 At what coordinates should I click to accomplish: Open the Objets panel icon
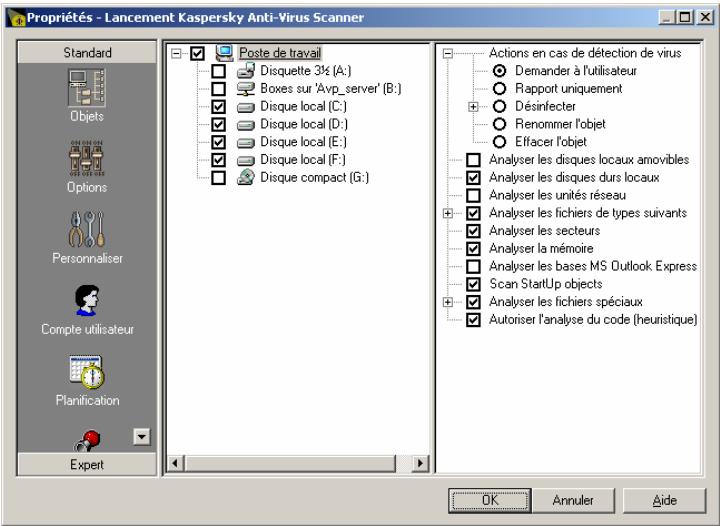[87, 88]
